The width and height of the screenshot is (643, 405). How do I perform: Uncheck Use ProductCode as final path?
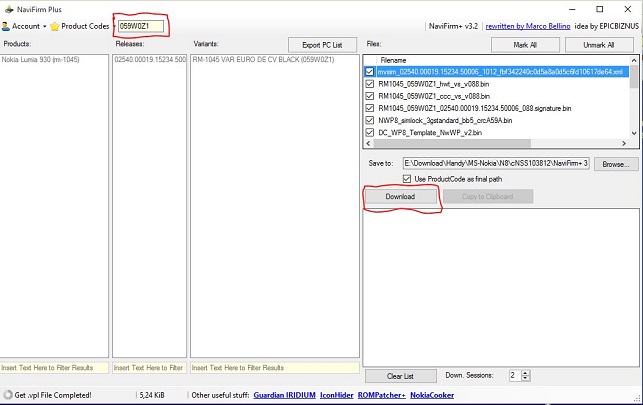[x=407, y=178]
